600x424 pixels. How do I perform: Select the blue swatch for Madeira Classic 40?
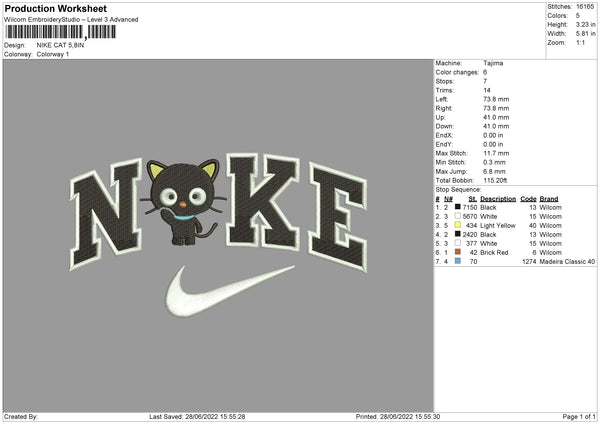(457, 261)
